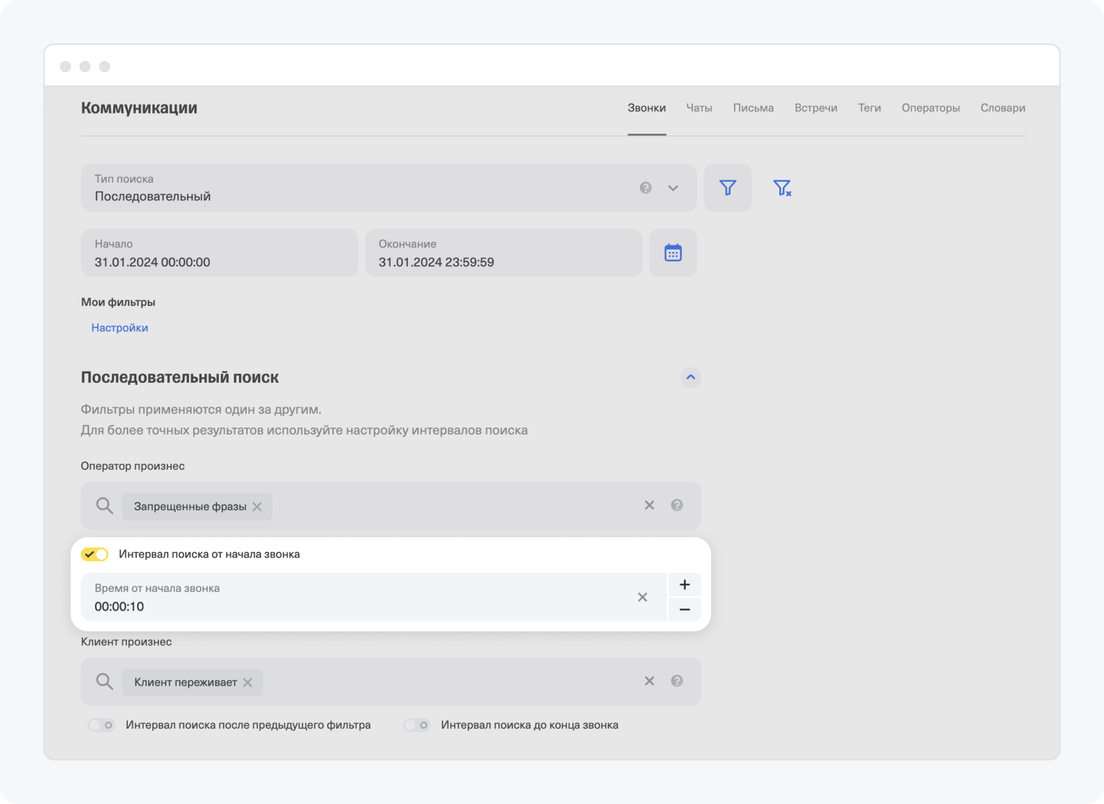The width and height of the screenshot is (1104, 804).
Task: Click help icon in Тип поиска field
Action: [646, 188]
